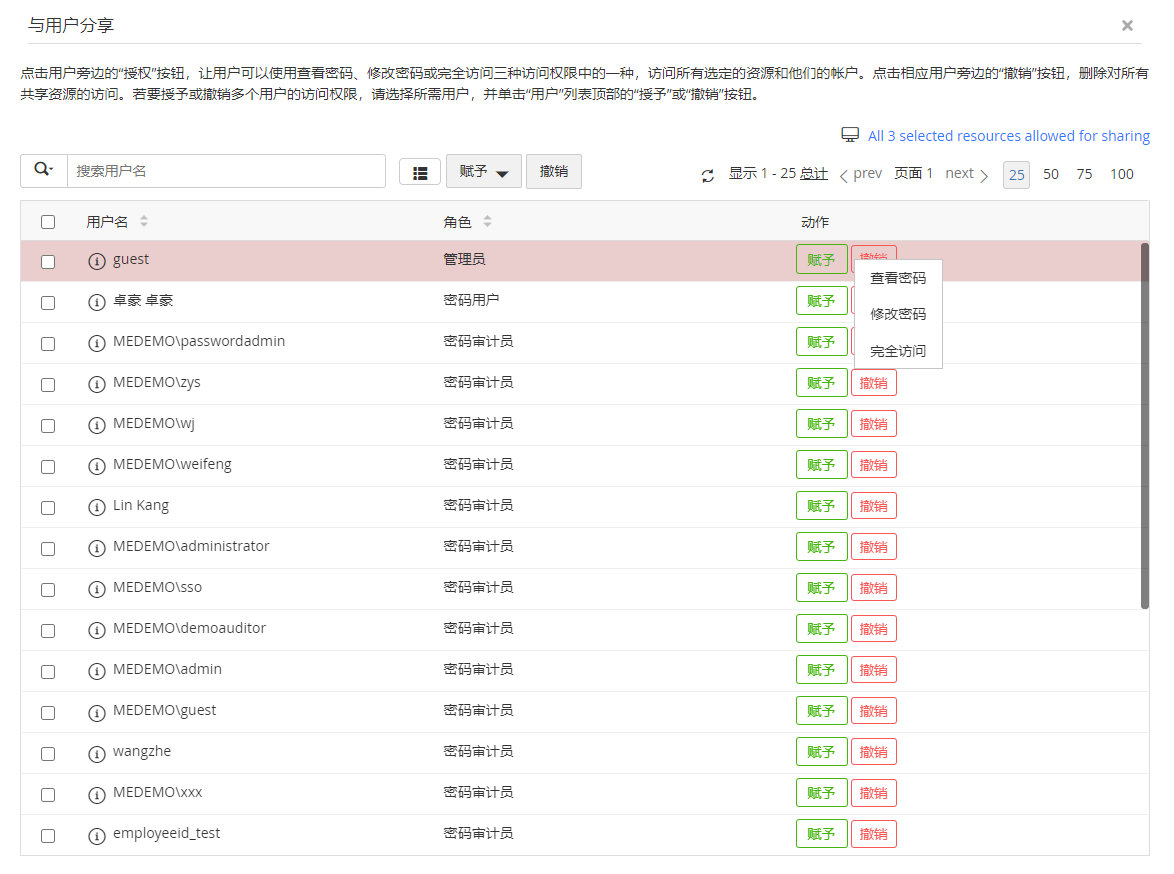Viewport: 1174px width, 874px height.
Task: Click the info icon next to guest
Action: coord(97,261)
